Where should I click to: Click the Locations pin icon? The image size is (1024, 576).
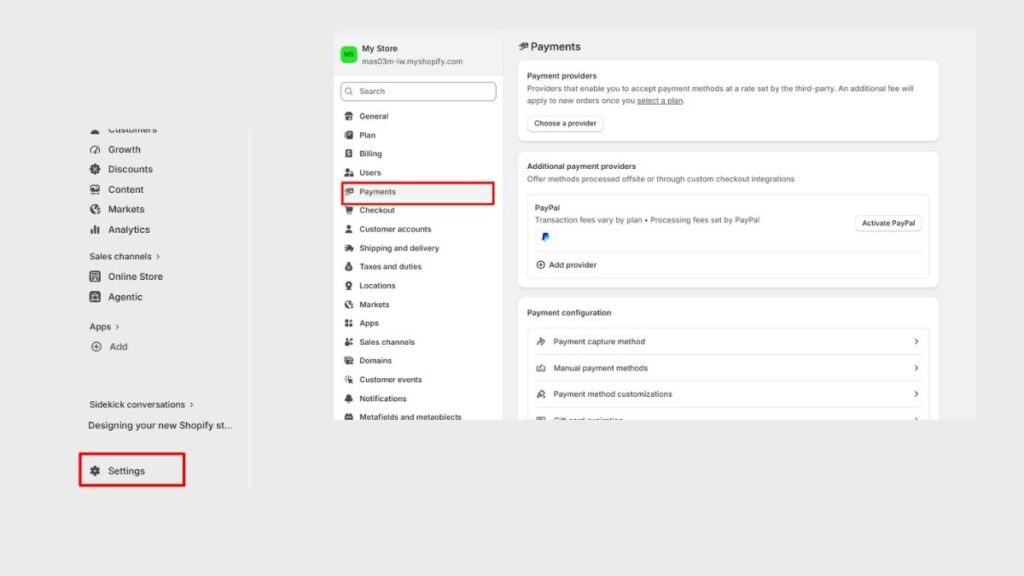click(349, 285)
